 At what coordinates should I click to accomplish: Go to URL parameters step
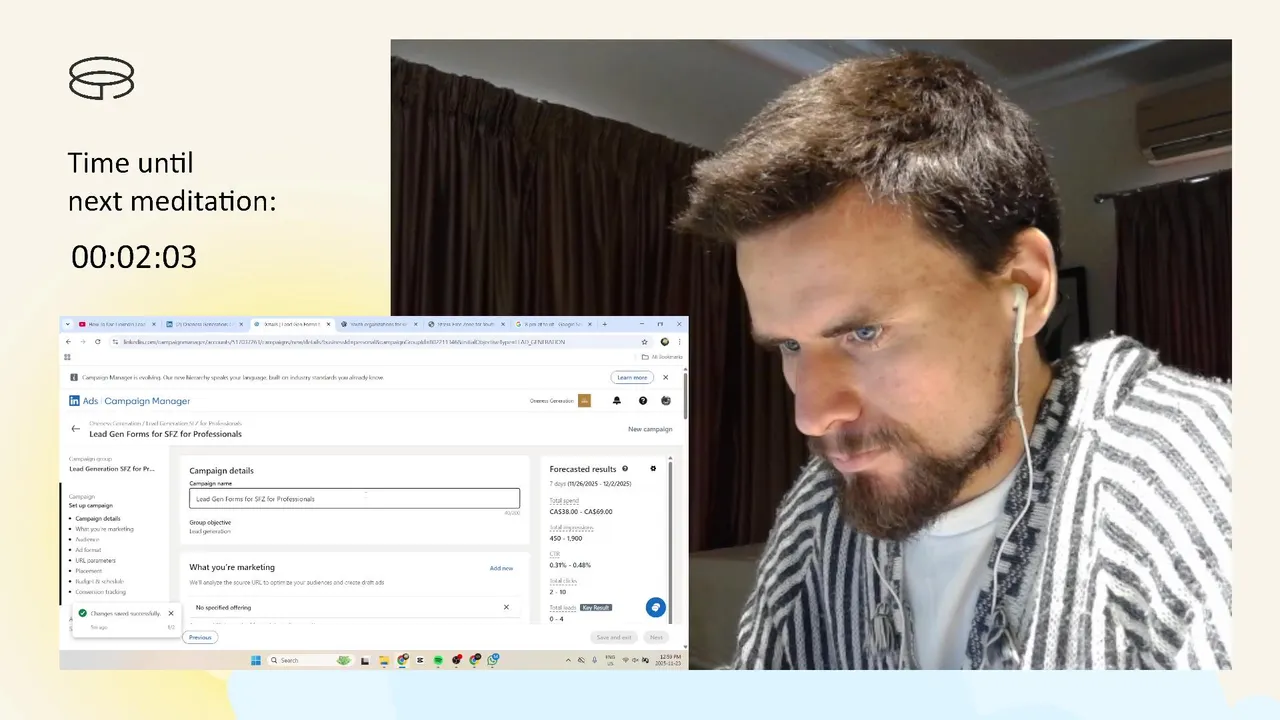click(95, 560)
